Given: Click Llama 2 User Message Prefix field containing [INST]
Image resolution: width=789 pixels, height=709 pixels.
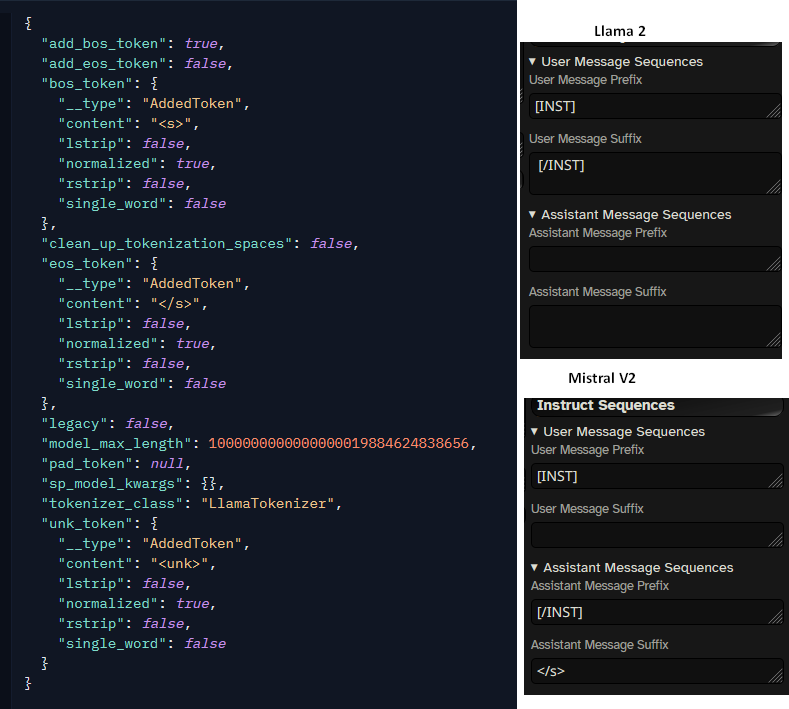Looking at the screenshot, I should [655, 106].
